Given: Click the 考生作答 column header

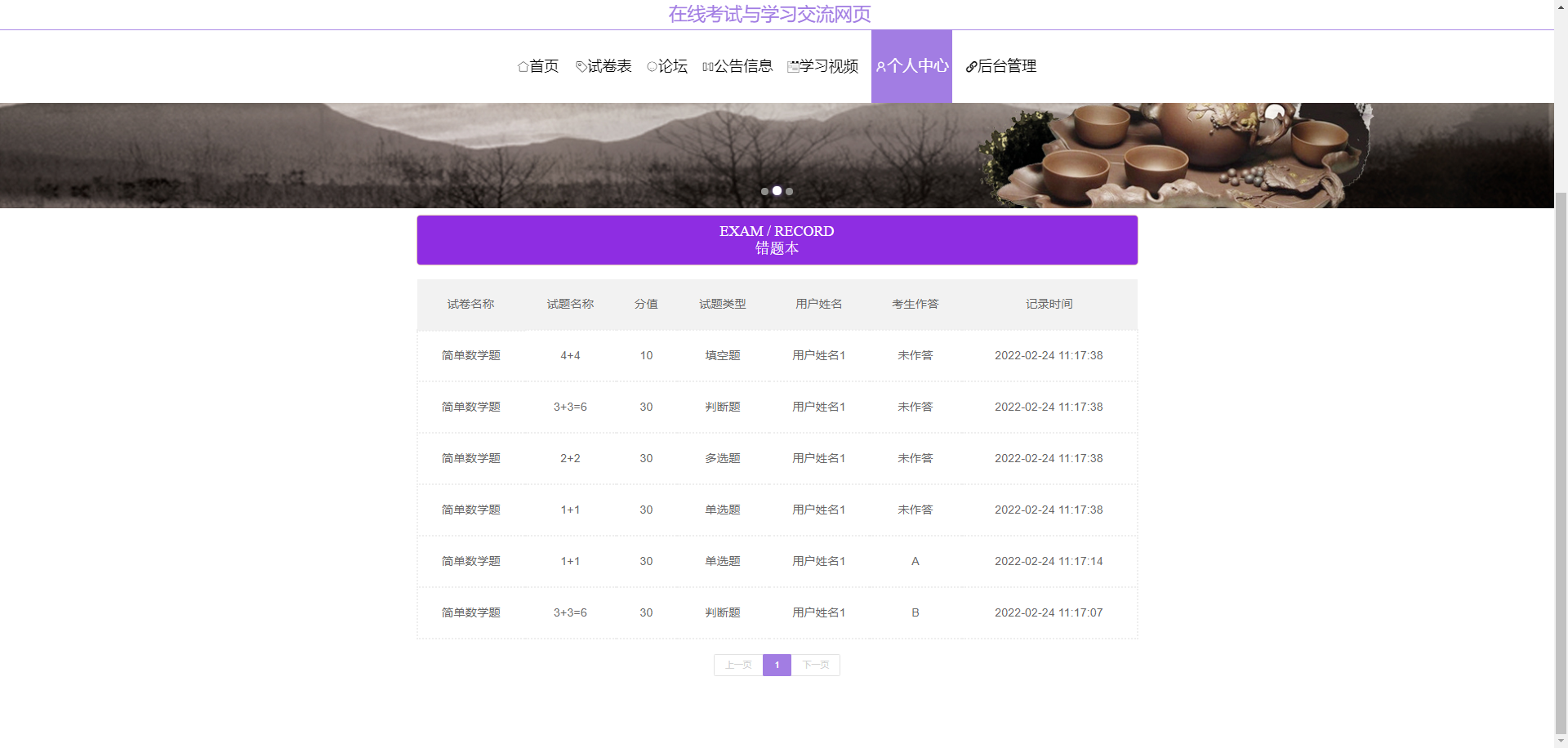Looking at the screenshot, I should point(915,304).
